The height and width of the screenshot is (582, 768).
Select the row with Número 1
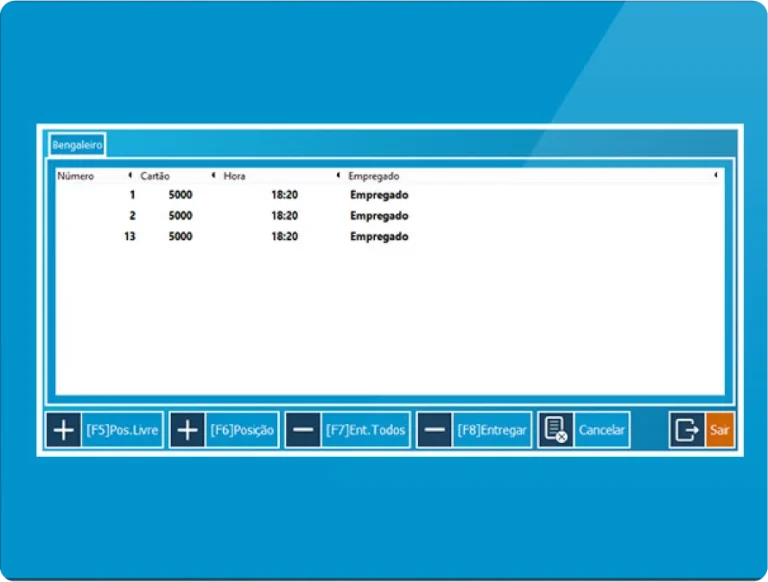(x=300, y=195)
